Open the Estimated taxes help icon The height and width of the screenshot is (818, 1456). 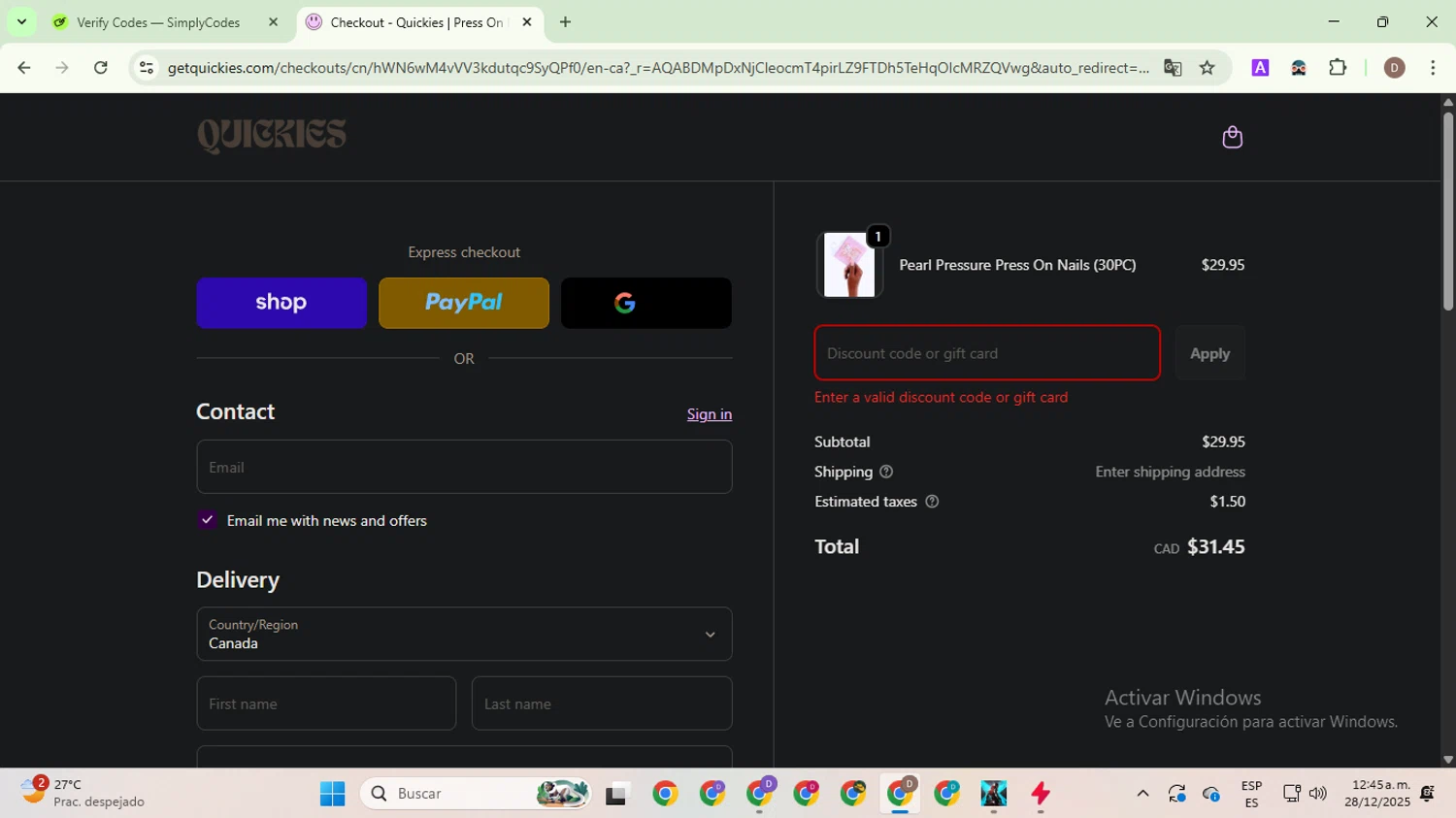tap(932, 502)
